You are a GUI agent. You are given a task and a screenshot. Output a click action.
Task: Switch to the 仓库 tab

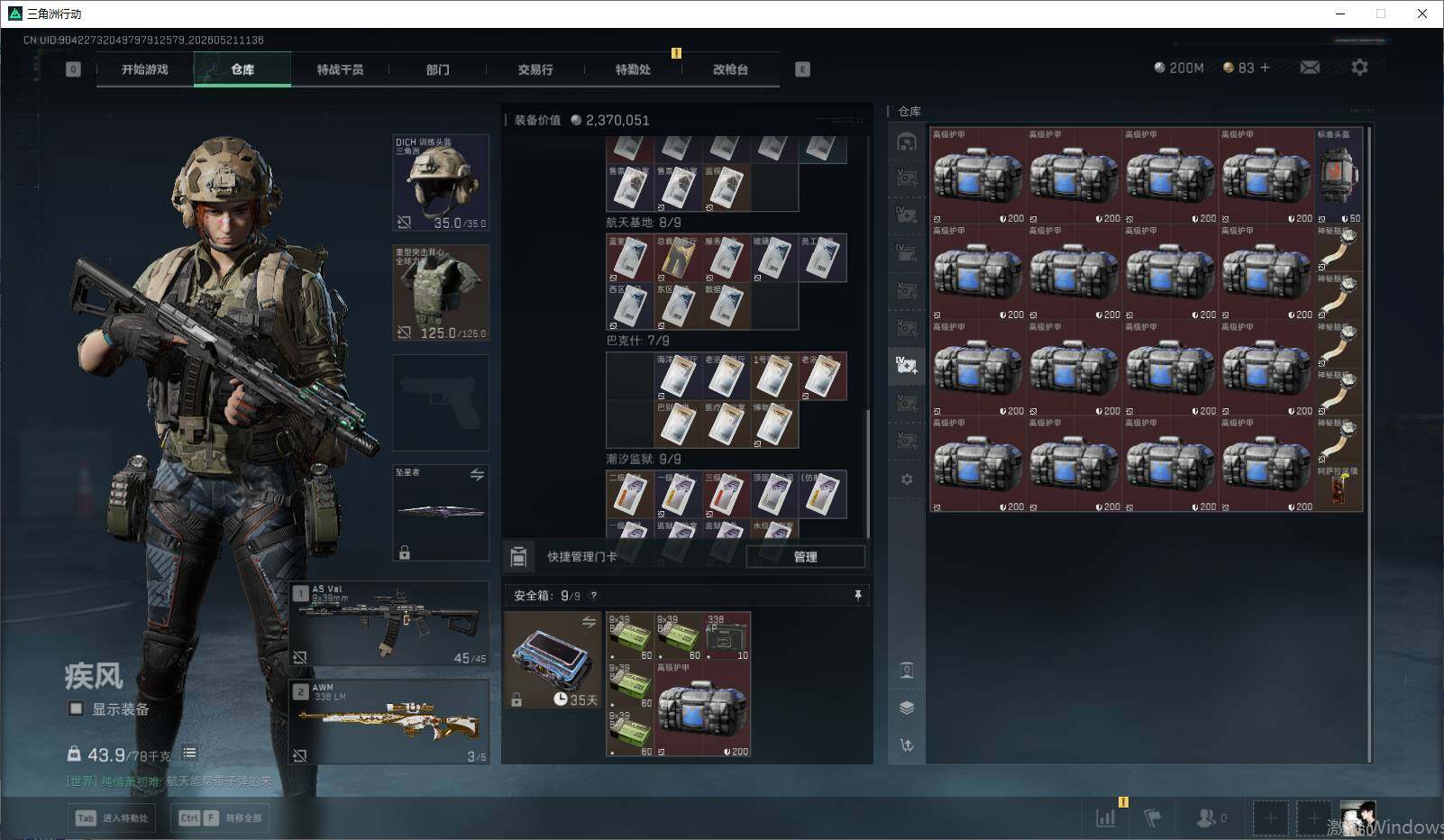tap(242, 69)
